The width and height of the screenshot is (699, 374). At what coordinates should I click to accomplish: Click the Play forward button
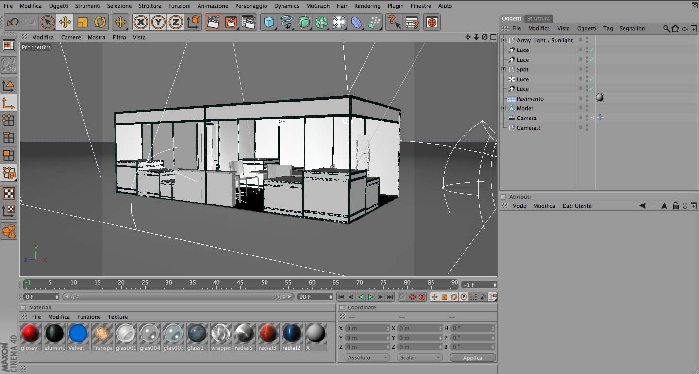click(371, 297)
